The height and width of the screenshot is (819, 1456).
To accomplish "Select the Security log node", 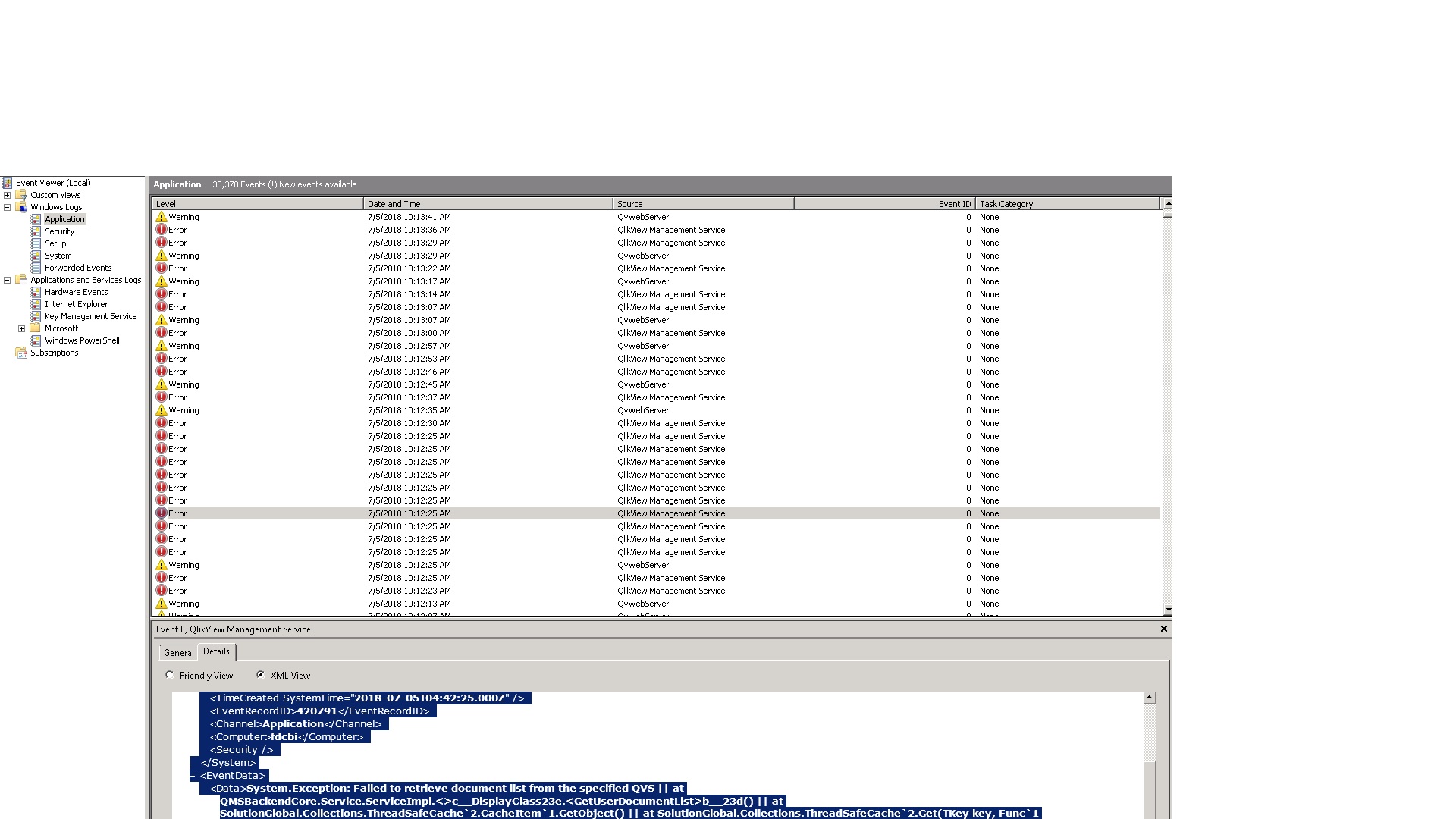I will [x=60, y=231].
